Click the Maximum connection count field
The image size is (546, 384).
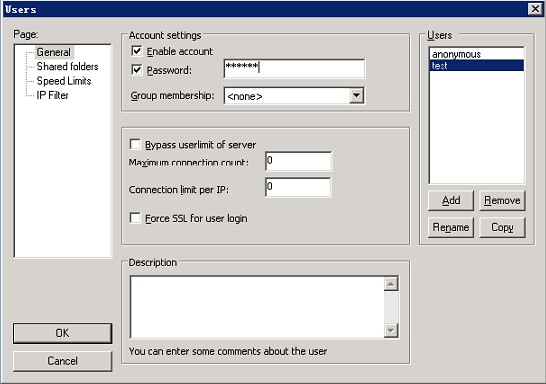click(x=298, y=161)
